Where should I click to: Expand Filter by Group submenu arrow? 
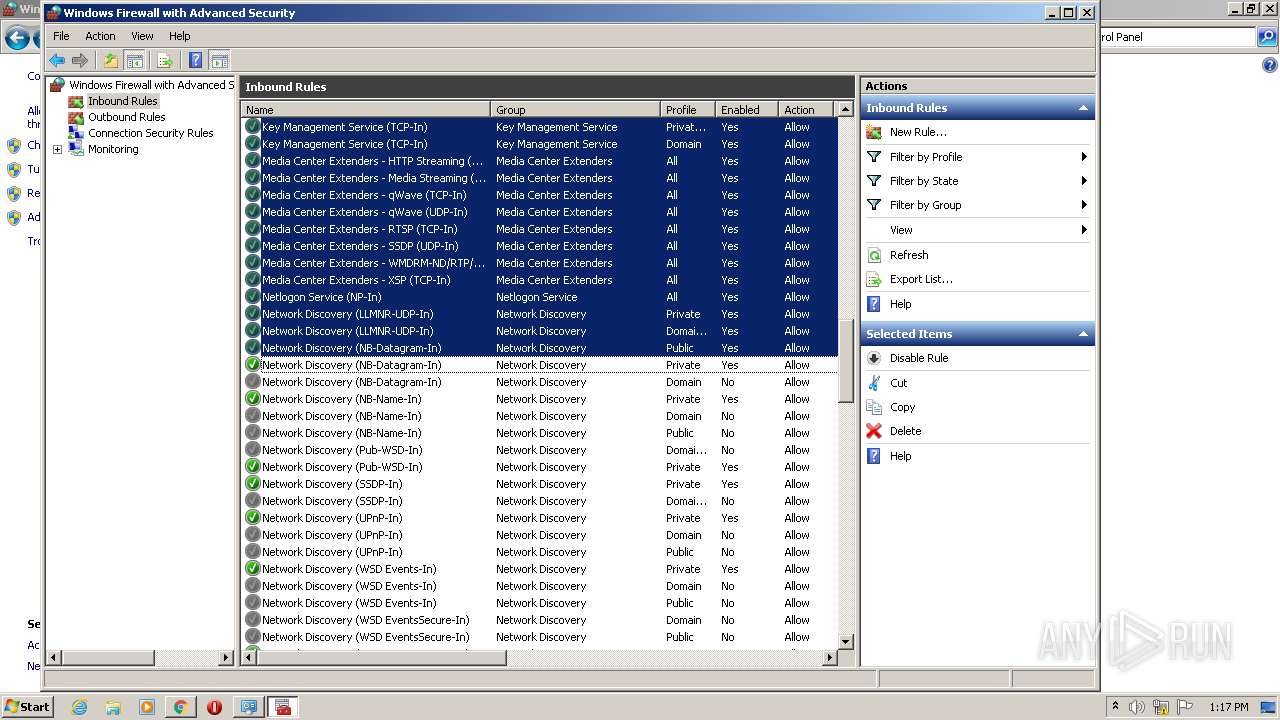(1084, 205)
